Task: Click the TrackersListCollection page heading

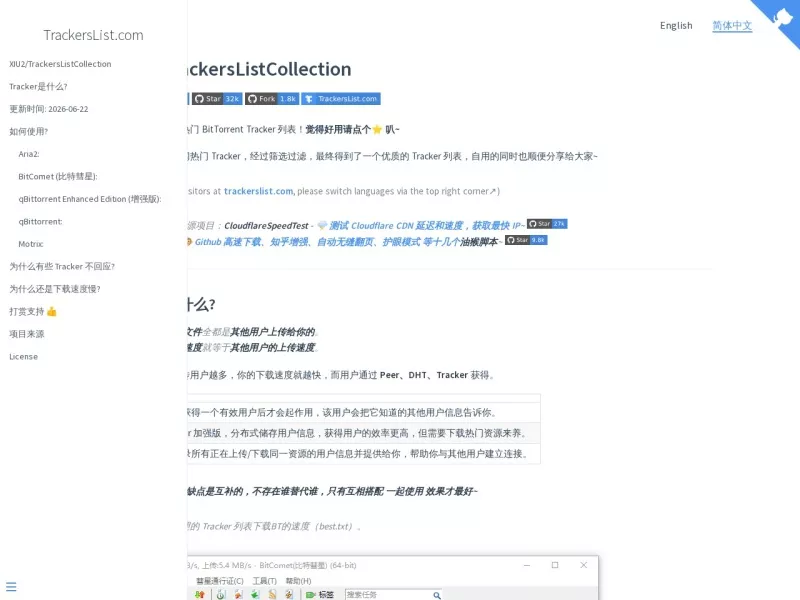Action: pos(269,69)
